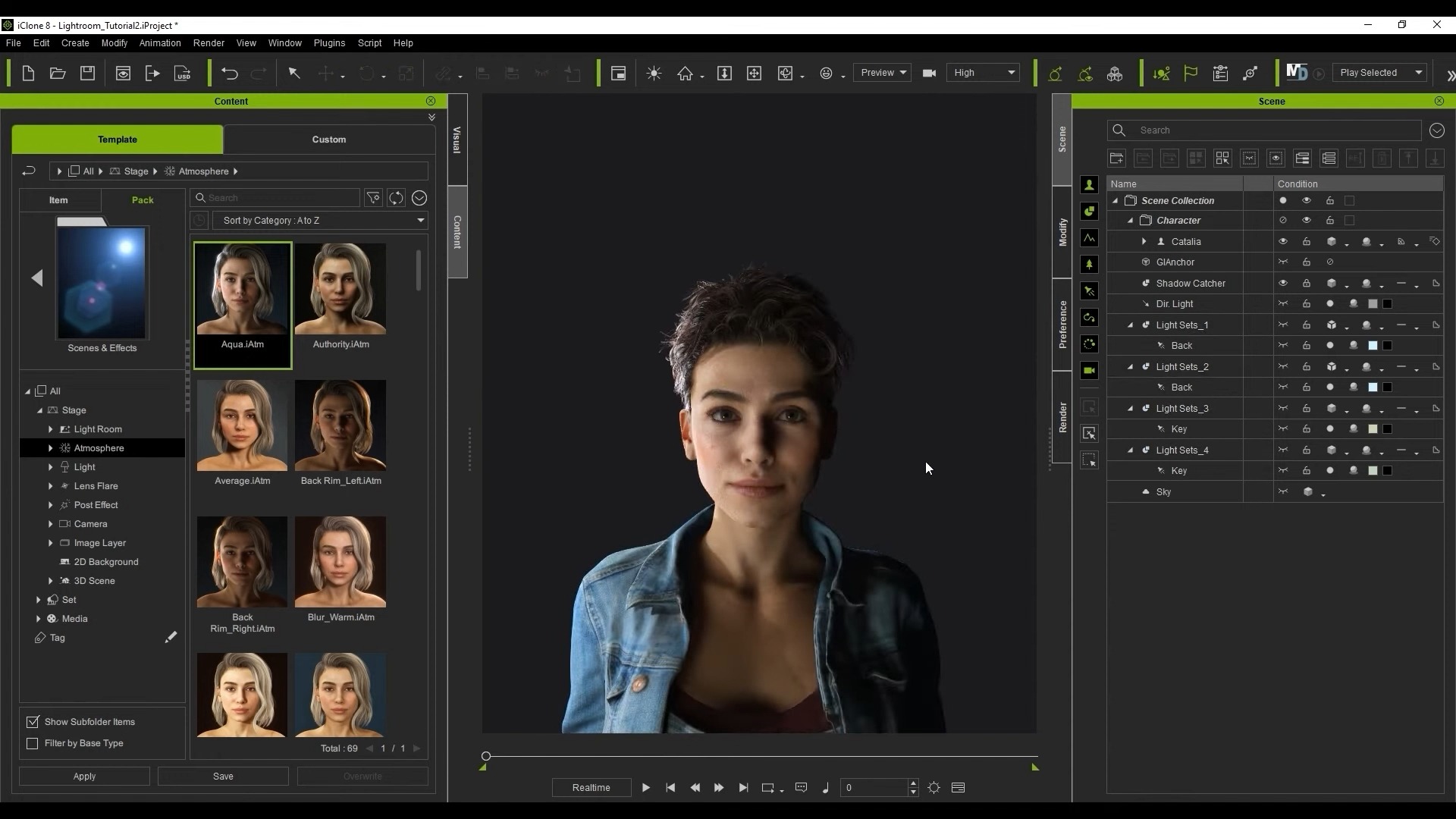This screenshot has width=1456, height=819.
Task: Click the refresh icon near content search
Action: tap(396, 198)
